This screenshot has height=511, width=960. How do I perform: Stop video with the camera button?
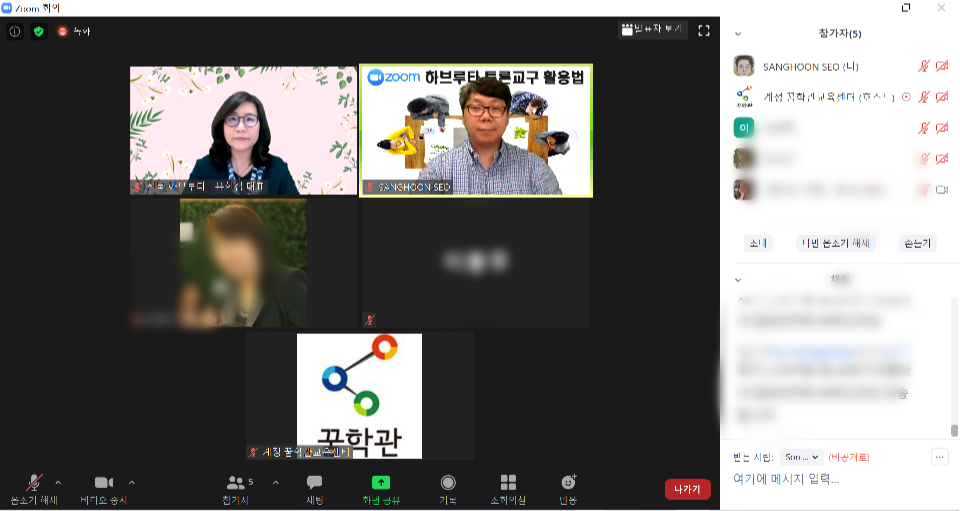104,489
